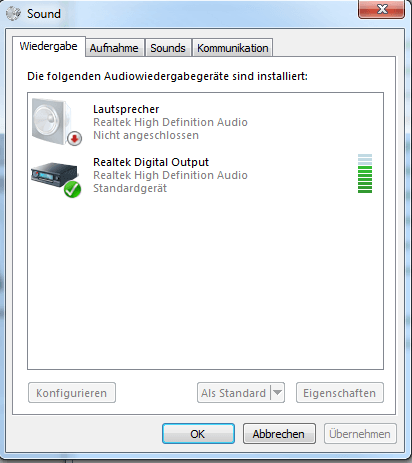Click the green volume level meter
Screen dimensions: 412x463
tap(365, 173)
